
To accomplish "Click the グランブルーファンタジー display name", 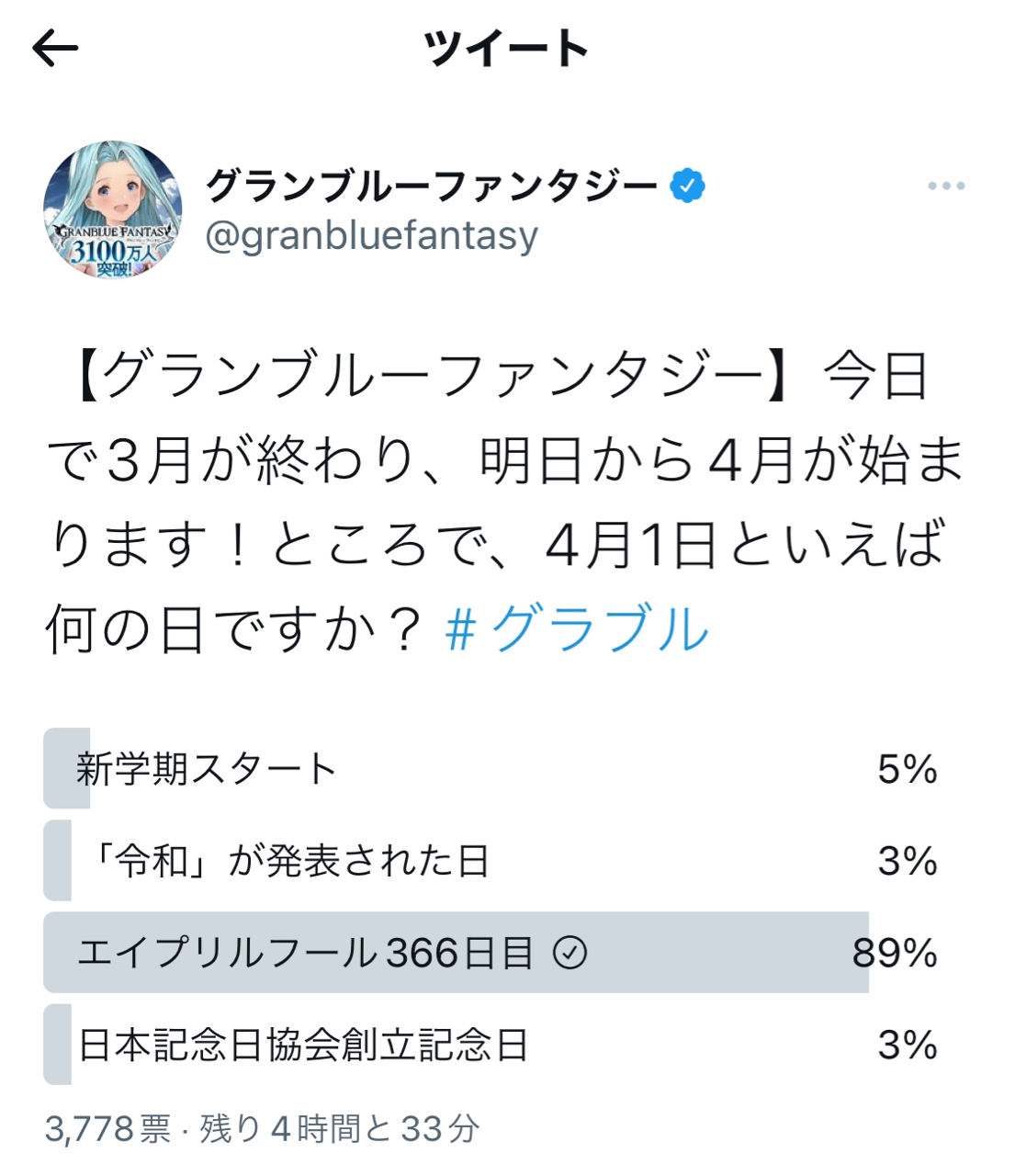I will [432, 186].
